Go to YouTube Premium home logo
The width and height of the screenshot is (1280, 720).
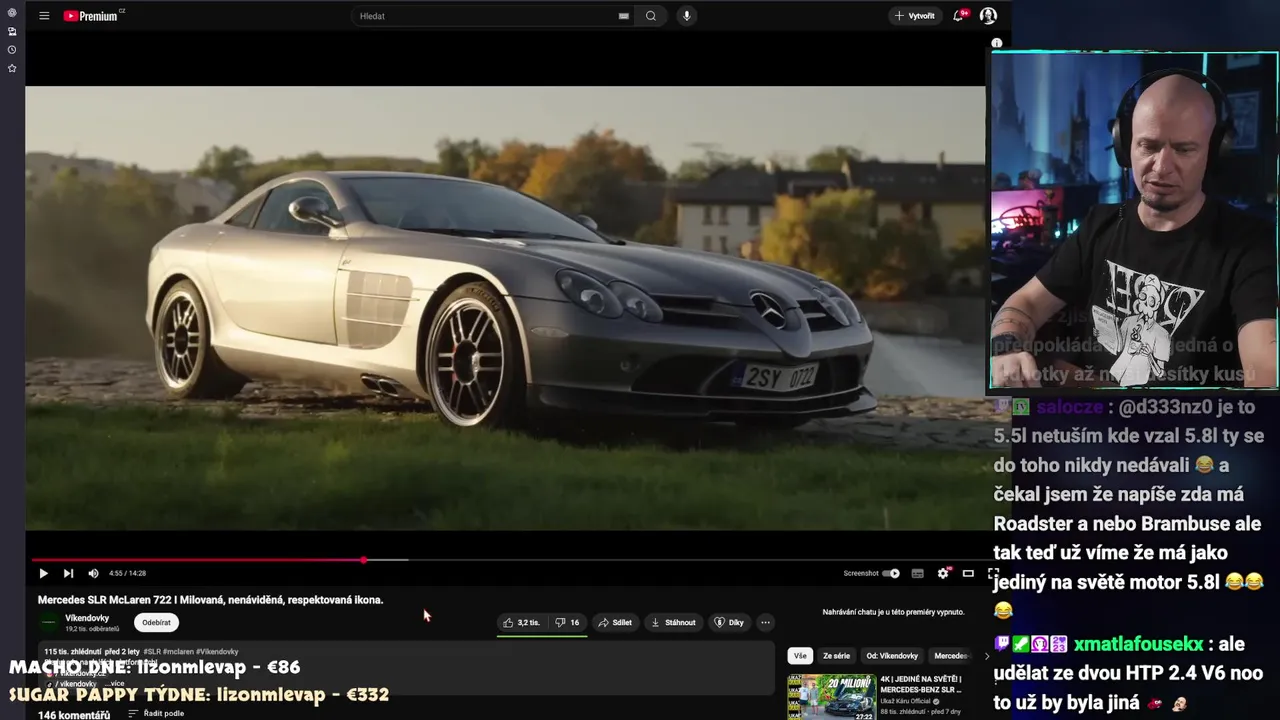coord(93,16)
